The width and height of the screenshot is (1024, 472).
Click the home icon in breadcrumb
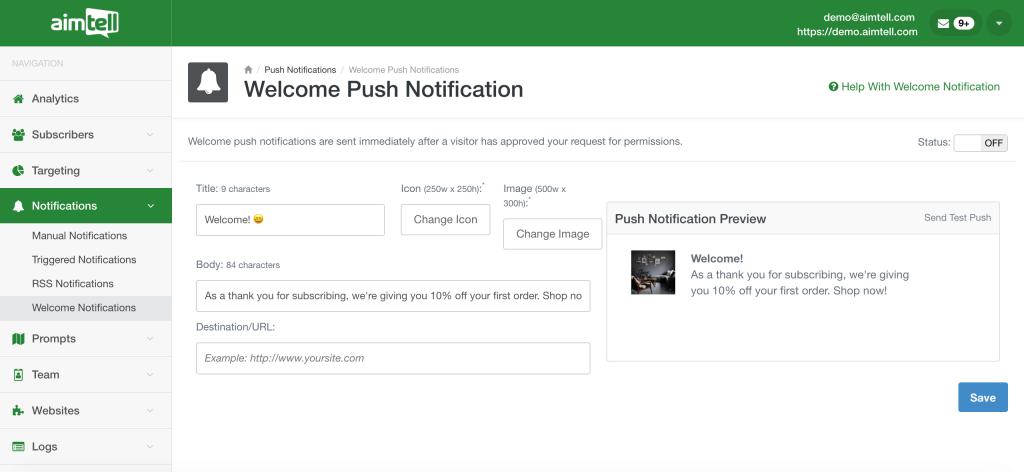248,69
